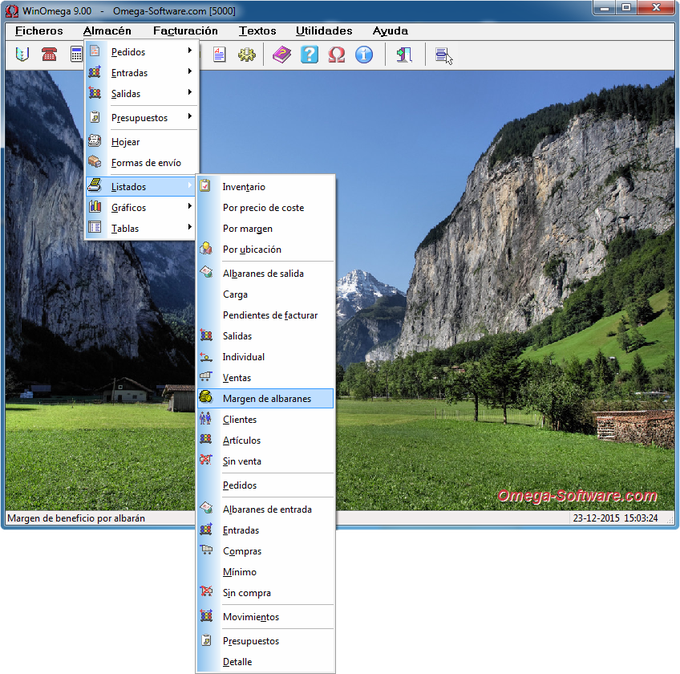Click the menu pointer toolbar icon
This screenshot has height=674, width=680.
[x=444, y=56]
